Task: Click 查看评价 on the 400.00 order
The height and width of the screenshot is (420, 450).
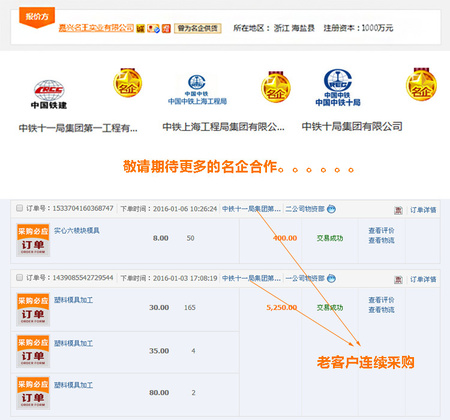Action: pyautogui.click(x=381, y=231)
